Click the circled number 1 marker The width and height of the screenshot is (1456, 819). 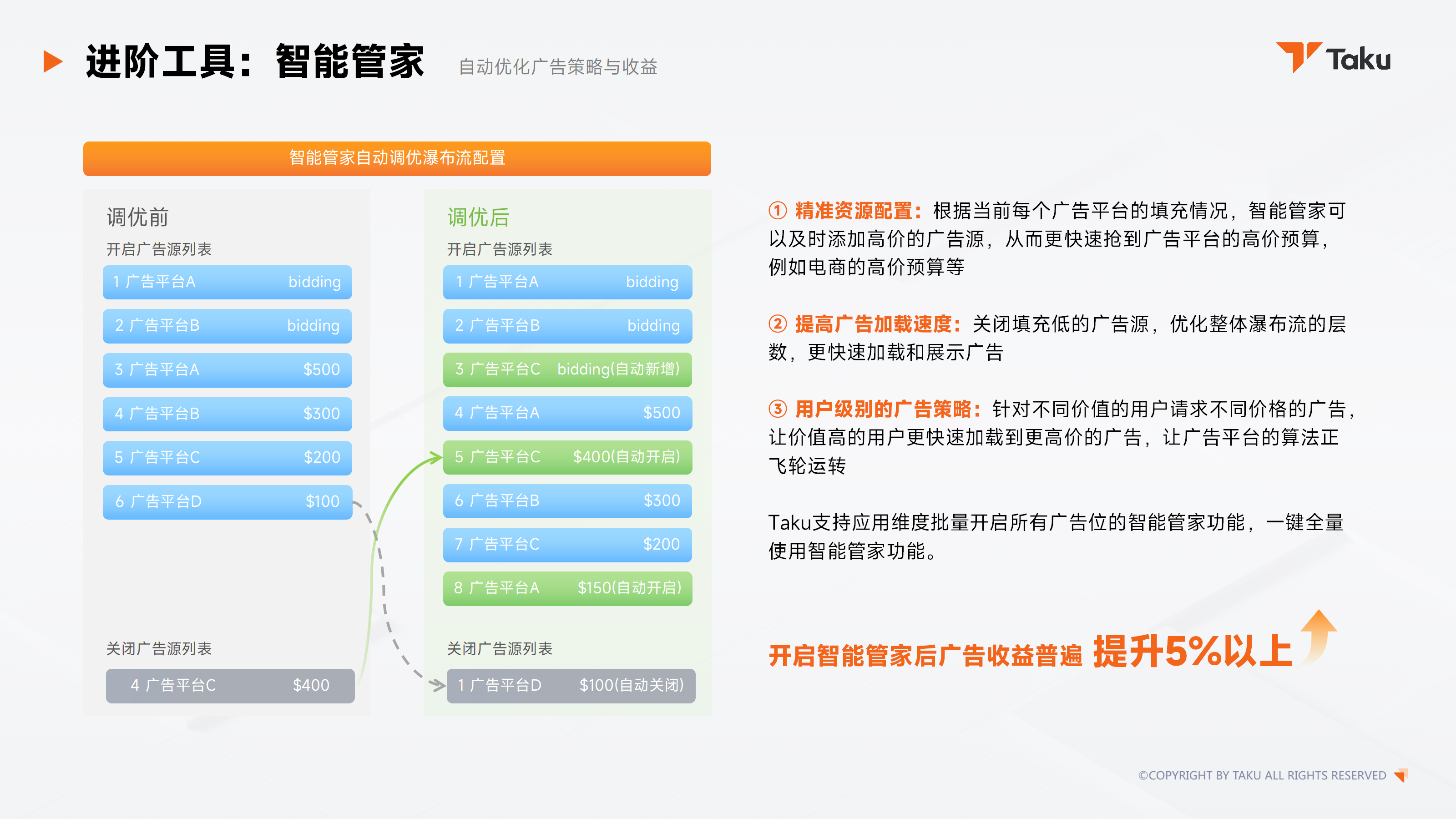pyautogui.click(x=778, y=211)
